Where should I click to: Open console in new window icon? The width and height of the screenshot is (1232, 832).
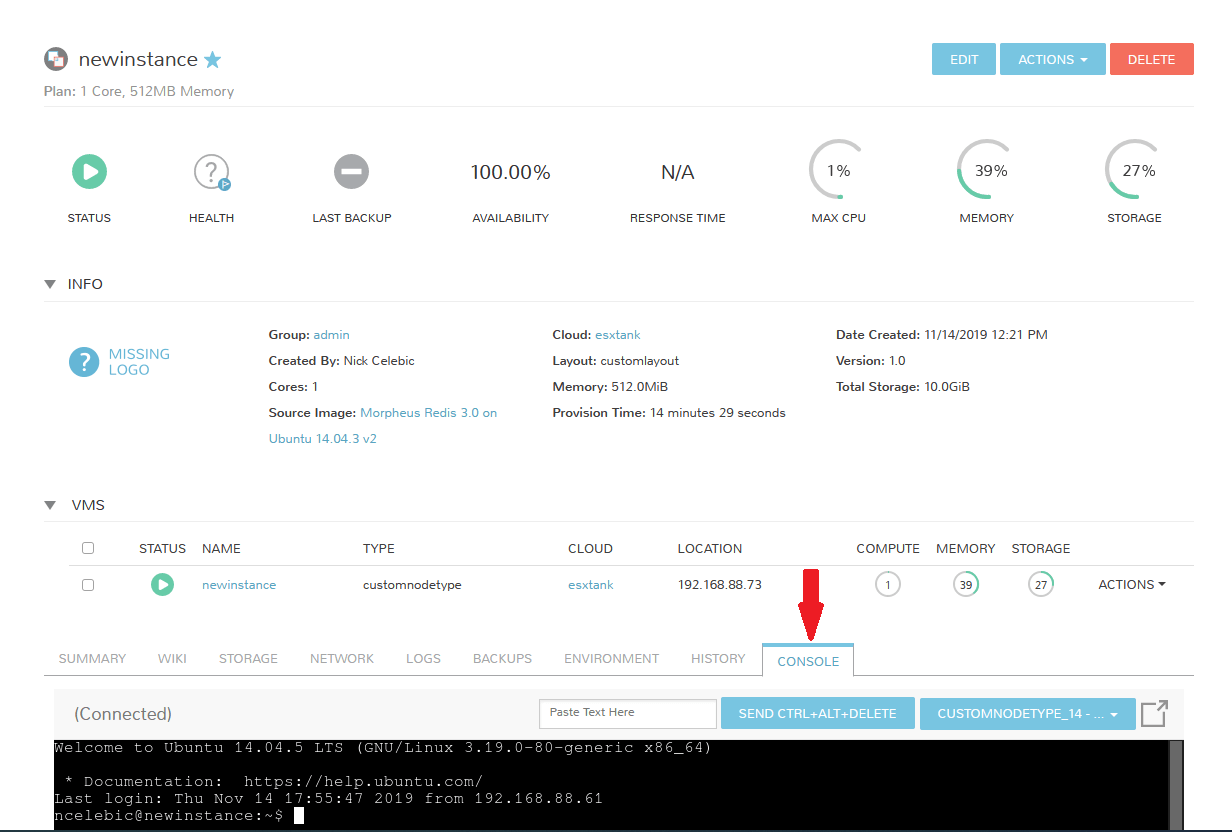pyautogui.click(x=1154, y=713)
